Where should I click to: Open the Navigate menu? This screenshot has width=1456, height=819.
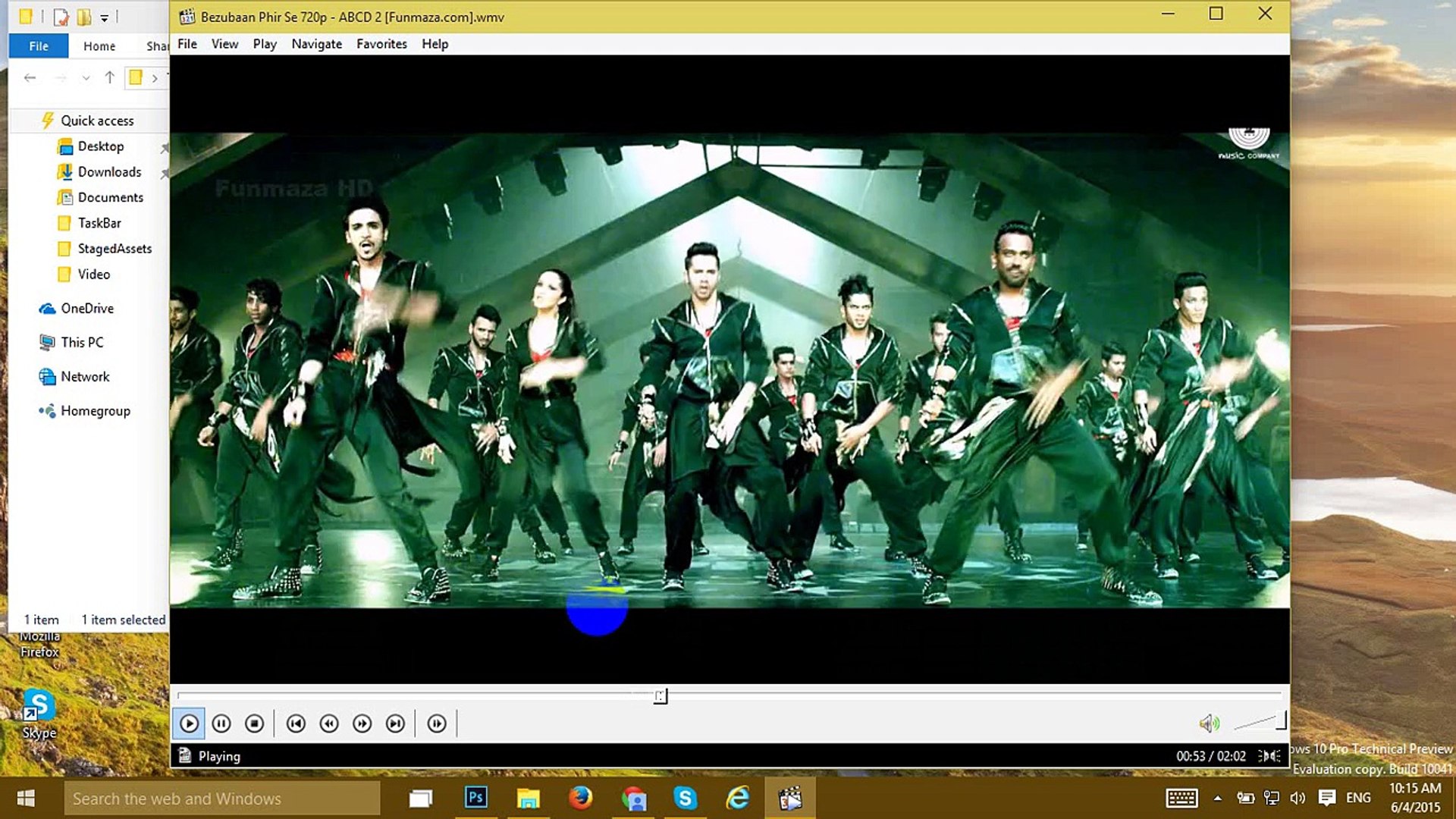pos(316,44)
